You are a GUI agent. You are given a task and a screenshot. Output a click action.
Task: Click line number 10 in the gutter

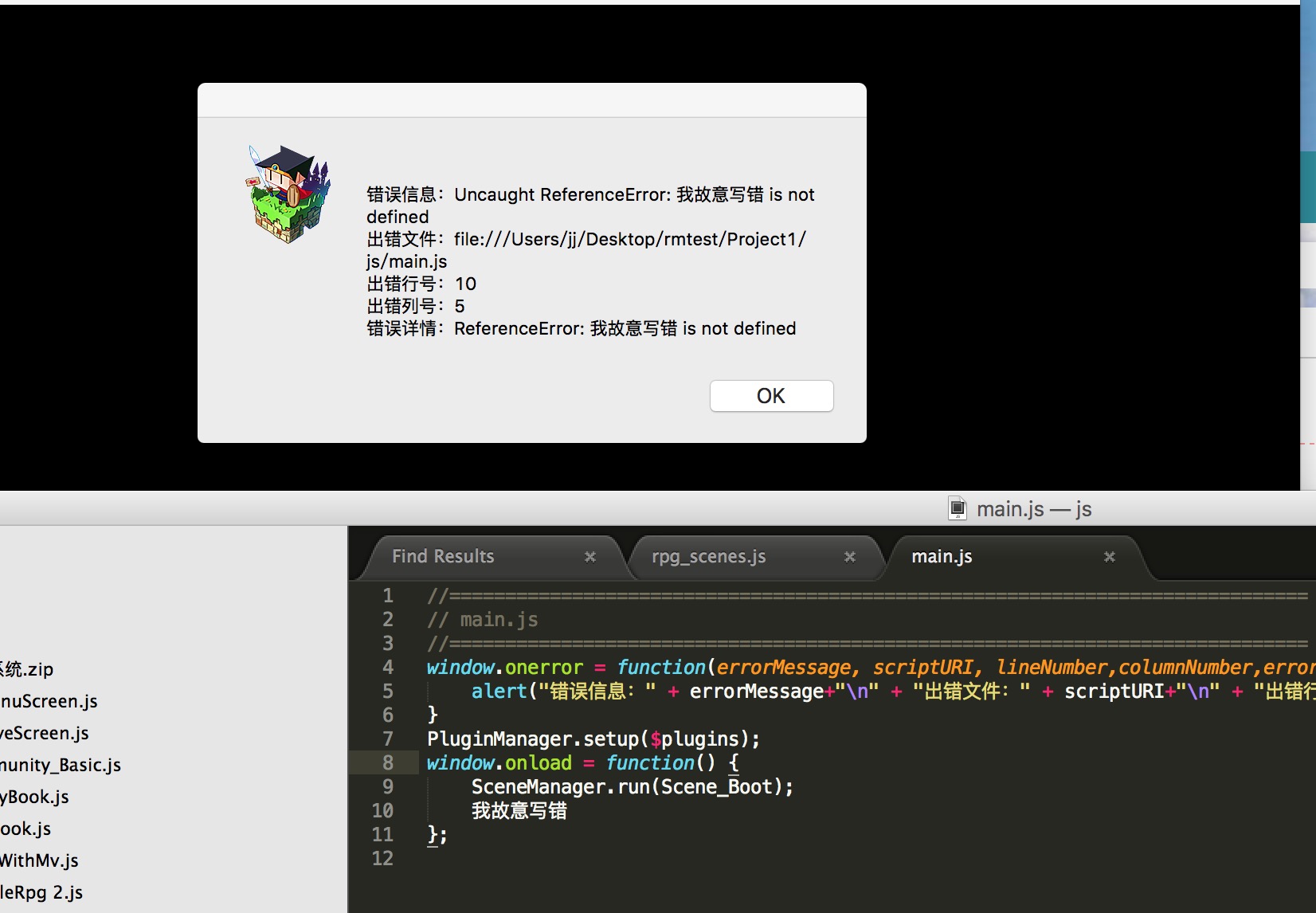click(x=382, y=810)
